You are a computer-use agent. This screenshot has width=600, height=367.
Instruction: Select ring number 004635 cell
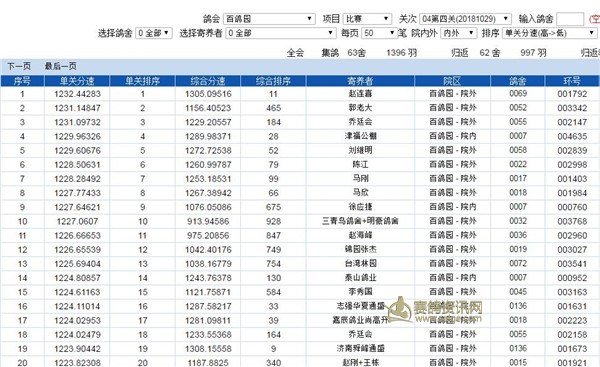[x=572, y=136]
